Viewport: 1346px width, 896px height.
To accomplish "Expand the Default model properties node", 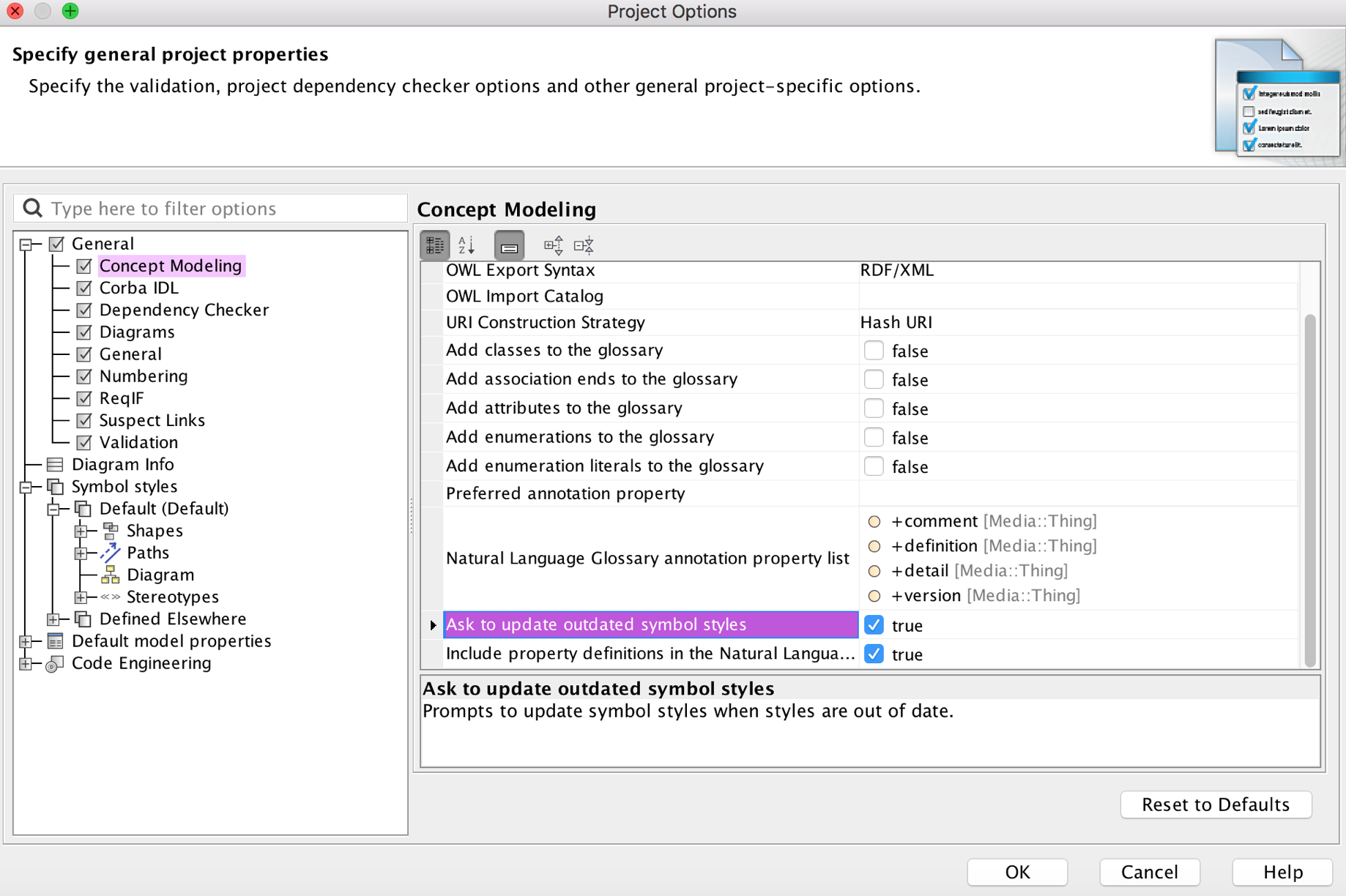I will pyautogui.click(x=26, y=641).
